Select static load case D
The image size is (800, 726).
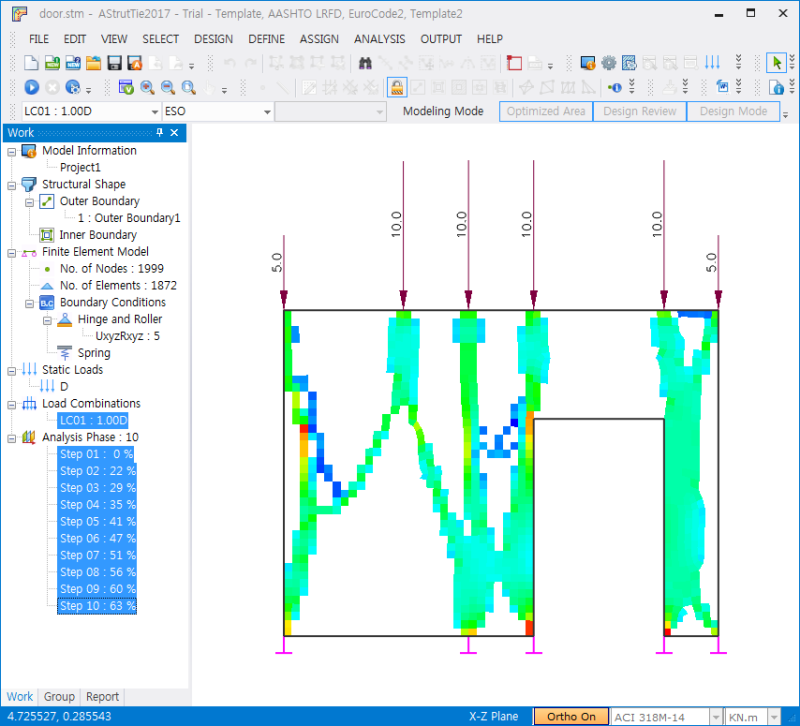pyautogui.click(x=64, y=386)
